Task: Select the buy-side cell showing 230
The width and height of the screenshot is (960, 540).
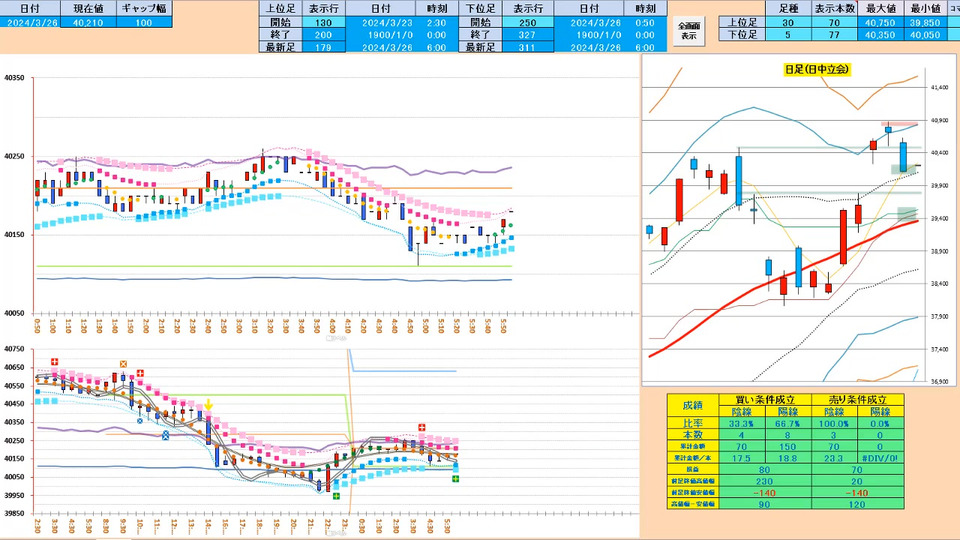Action: pyautogui.click(x=764, y=481)
